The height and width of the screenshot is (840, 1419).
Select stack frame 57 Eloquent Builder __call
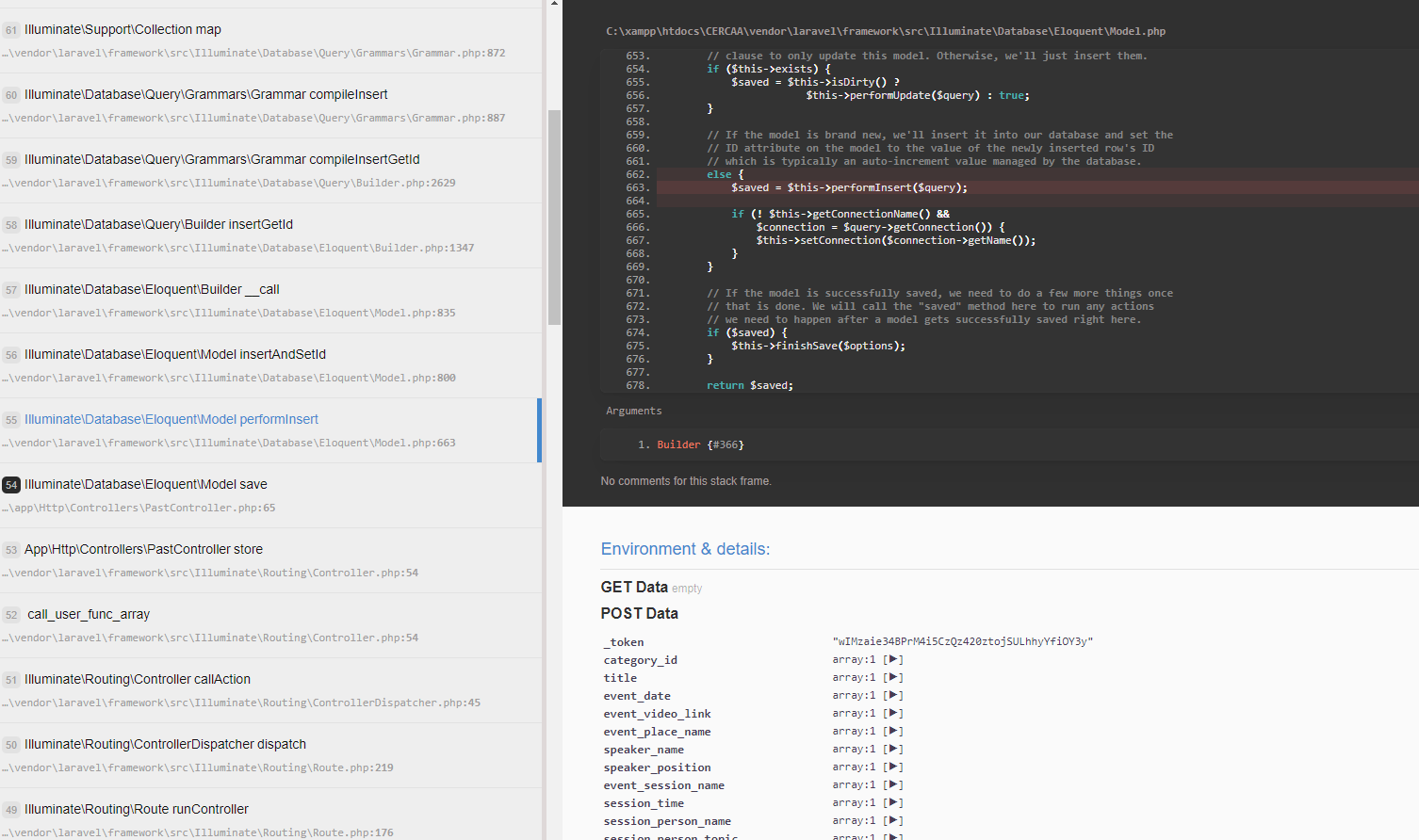click(270, 300)
